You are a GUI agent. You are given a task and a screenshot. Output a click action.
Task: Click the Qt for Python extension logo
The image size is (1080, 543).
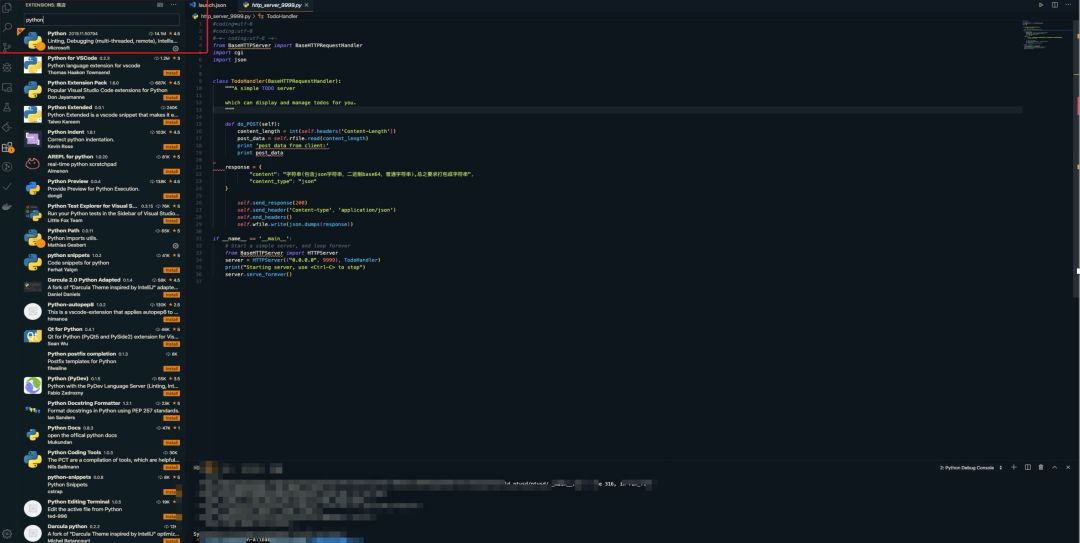32,336
